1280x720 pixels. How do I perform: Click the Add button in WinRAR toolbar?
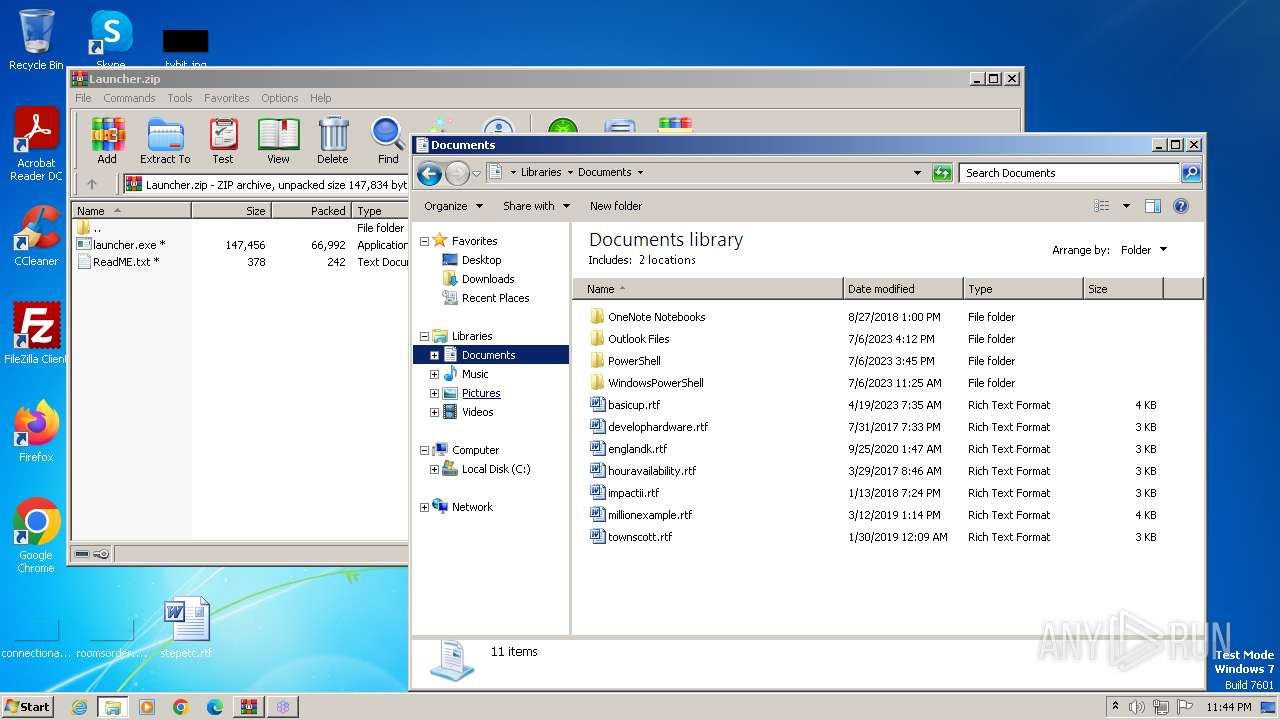point(107,140)
